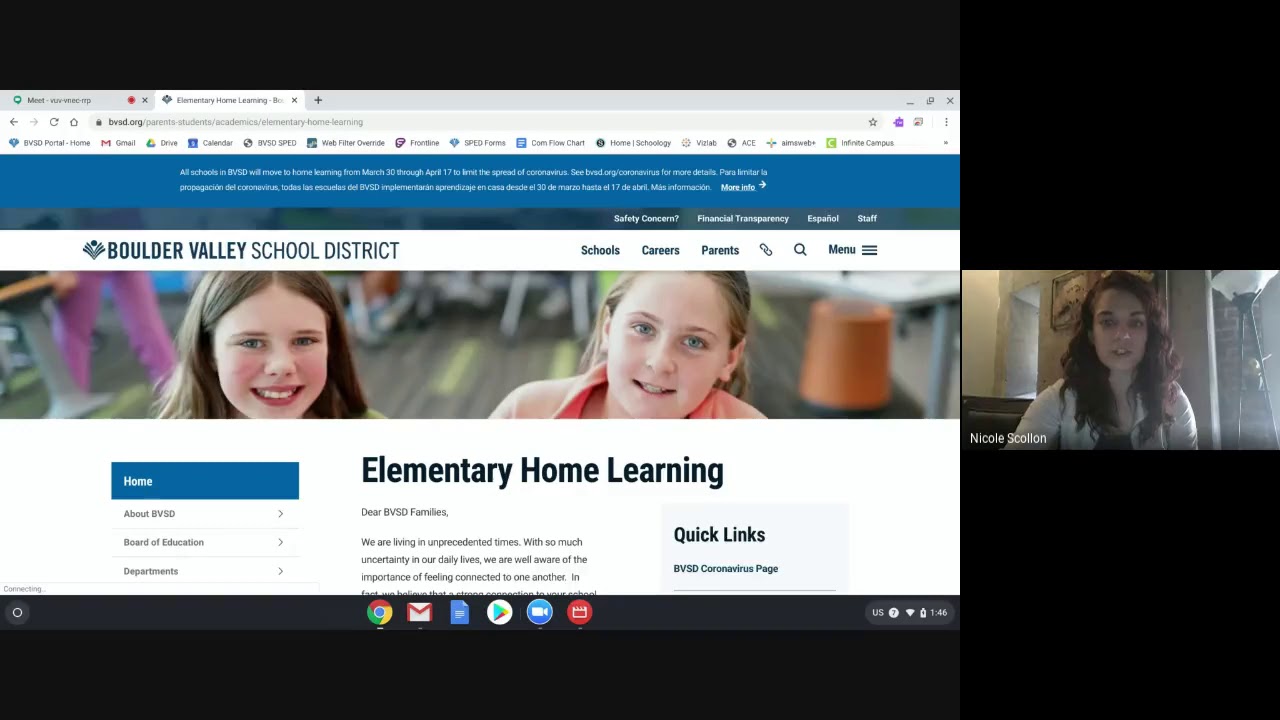
Task: Click More info link in banner
Action: tap(743, 187)
